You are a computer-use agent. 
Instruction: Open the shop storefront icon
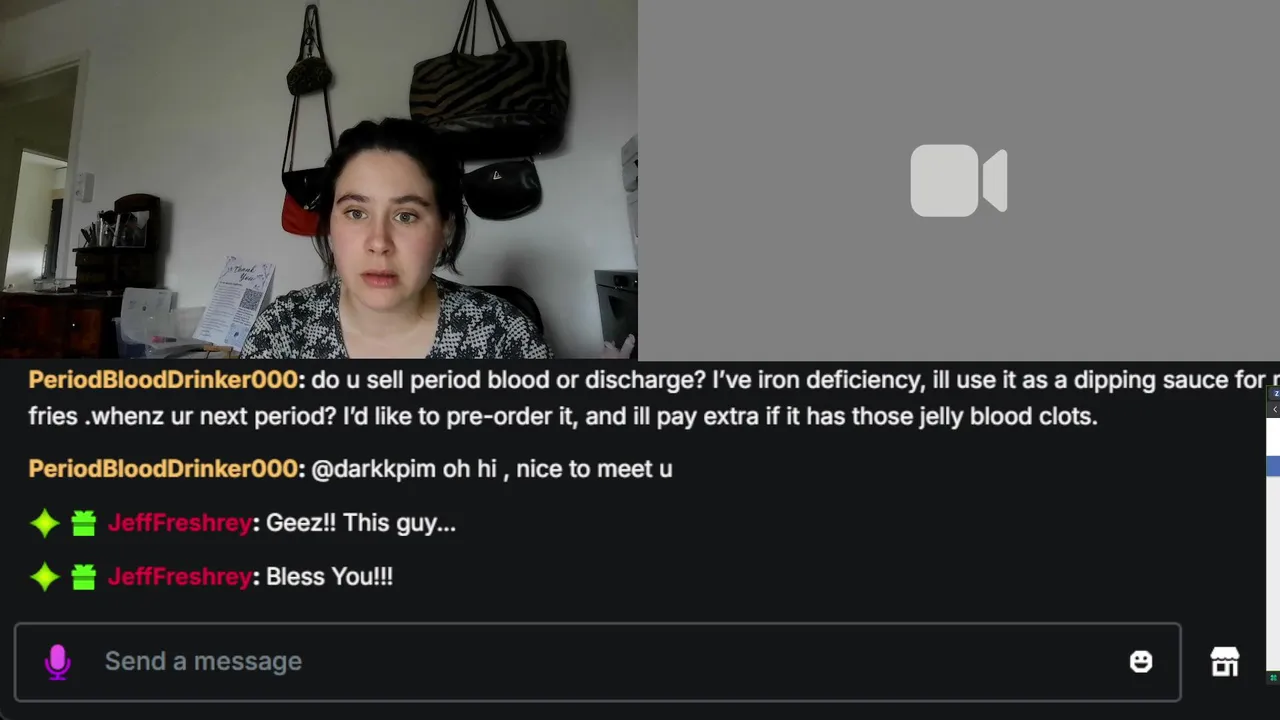click(x=1225, y=661)
